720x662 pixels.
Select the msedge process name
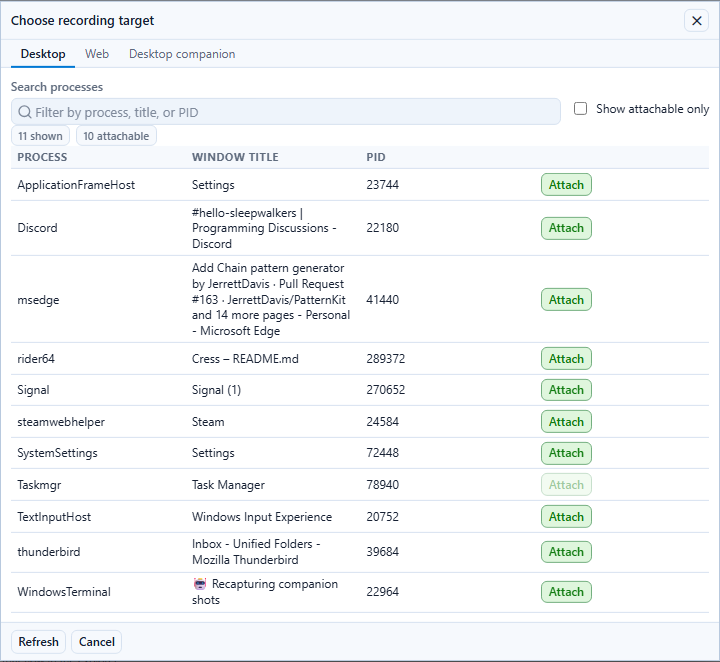[x=38, y=300]
